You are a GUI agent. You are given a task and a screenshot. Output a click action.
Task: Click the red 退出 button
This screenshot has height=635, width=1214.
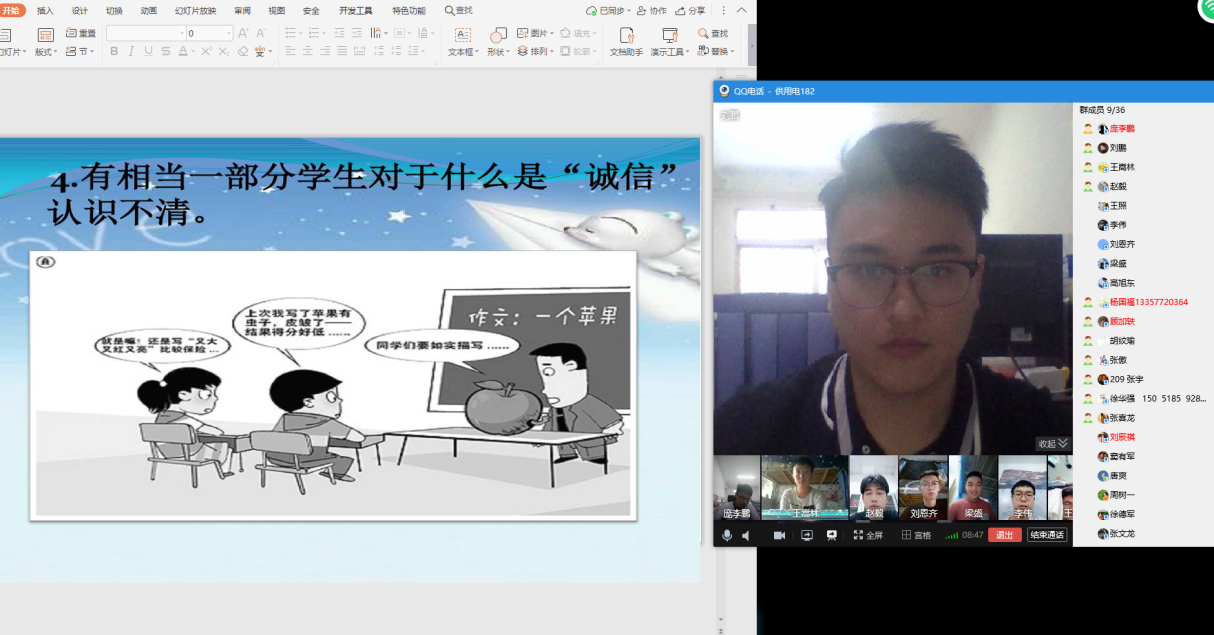1004,535
